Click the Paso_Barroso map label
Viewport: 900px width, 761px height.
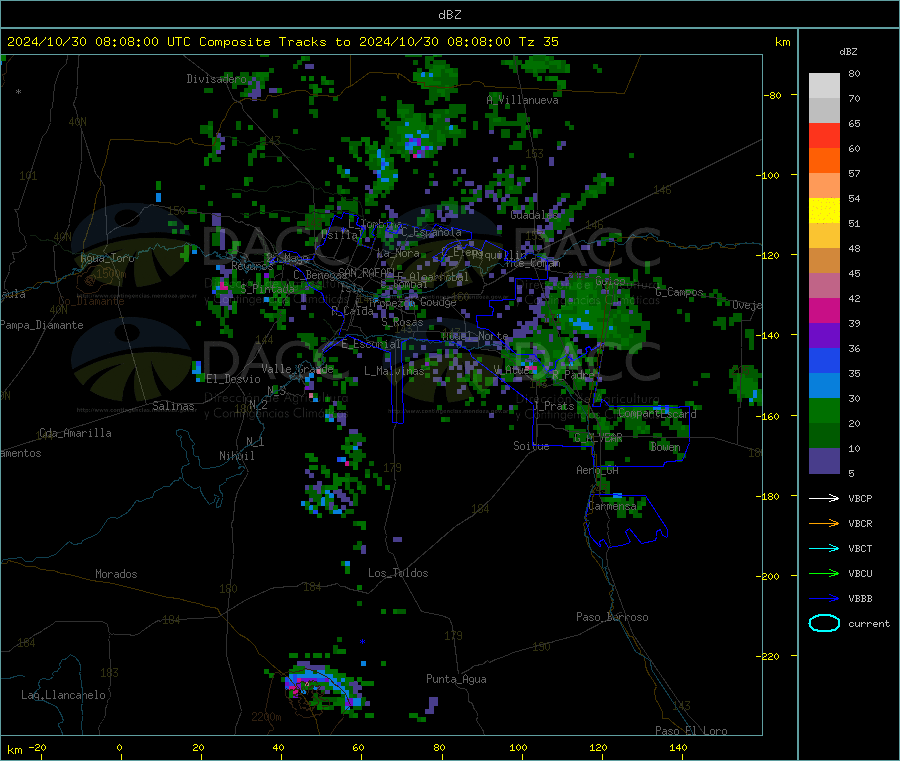(612, 618)
